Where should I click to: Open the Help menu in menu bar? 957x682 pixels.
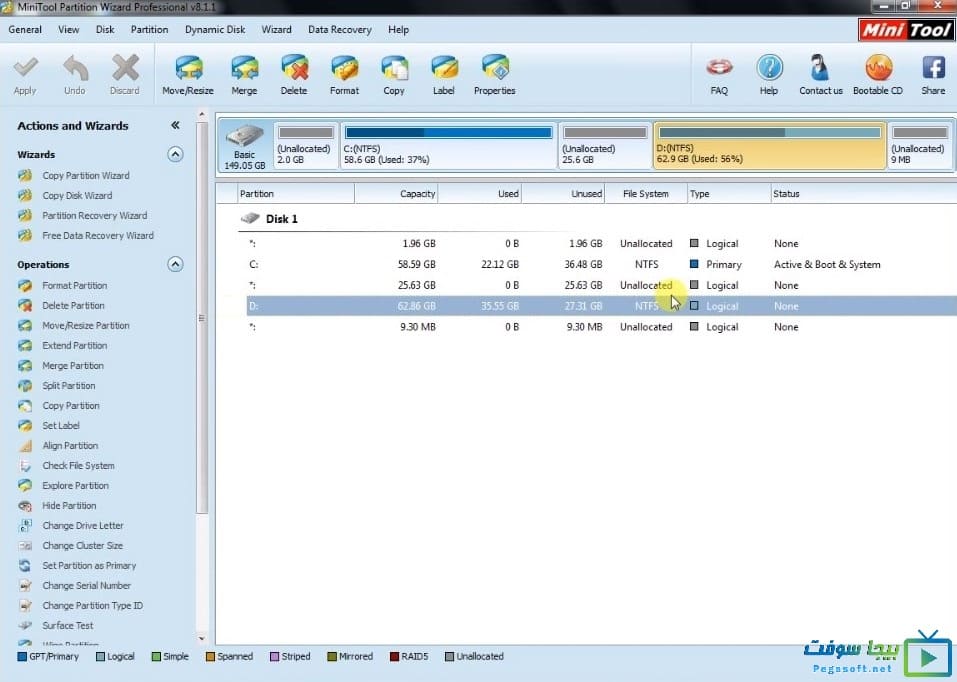pyautogui.click(x=399, y=29)
